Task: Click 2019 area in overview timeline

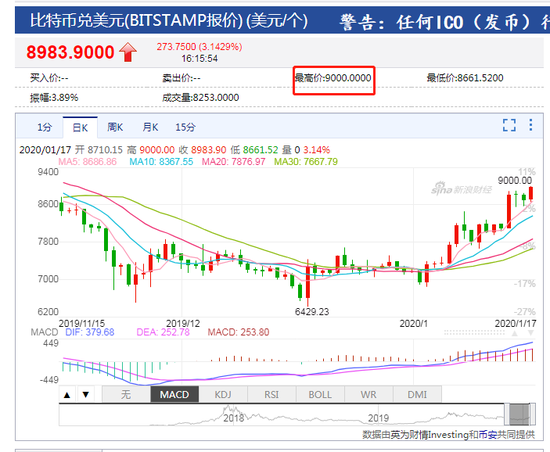Action: point(378,418)
